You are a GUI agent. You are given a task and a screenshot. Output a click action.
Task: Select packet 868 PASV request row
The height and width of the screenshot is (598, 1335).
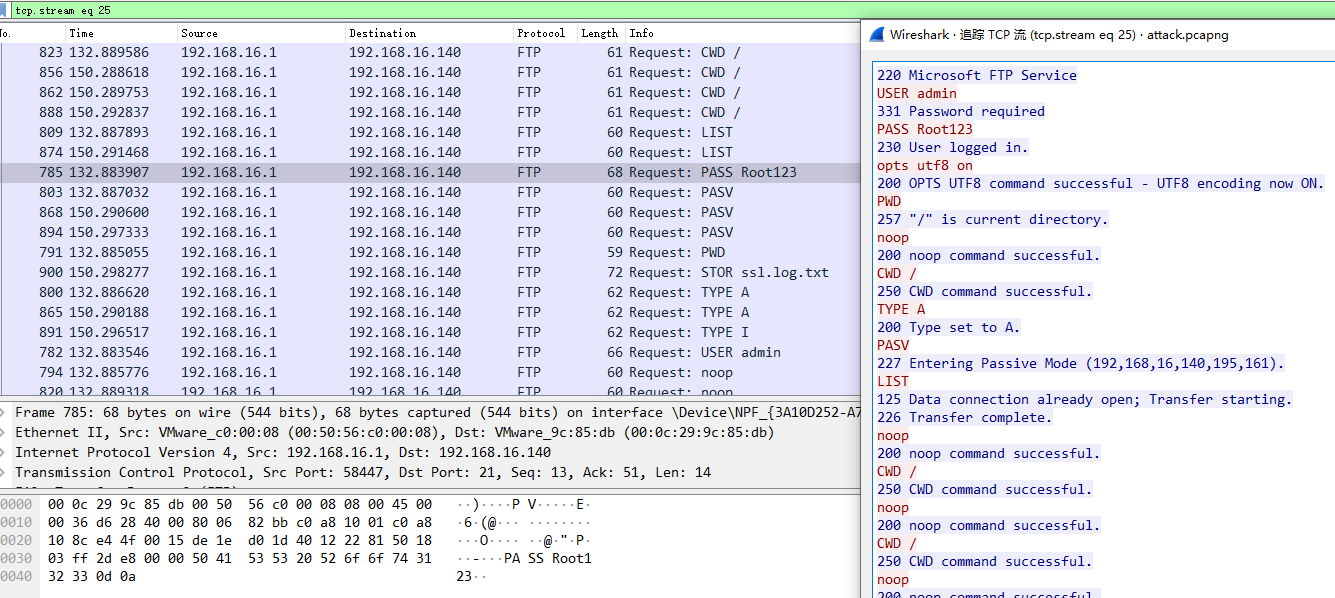tap(430, 212)
